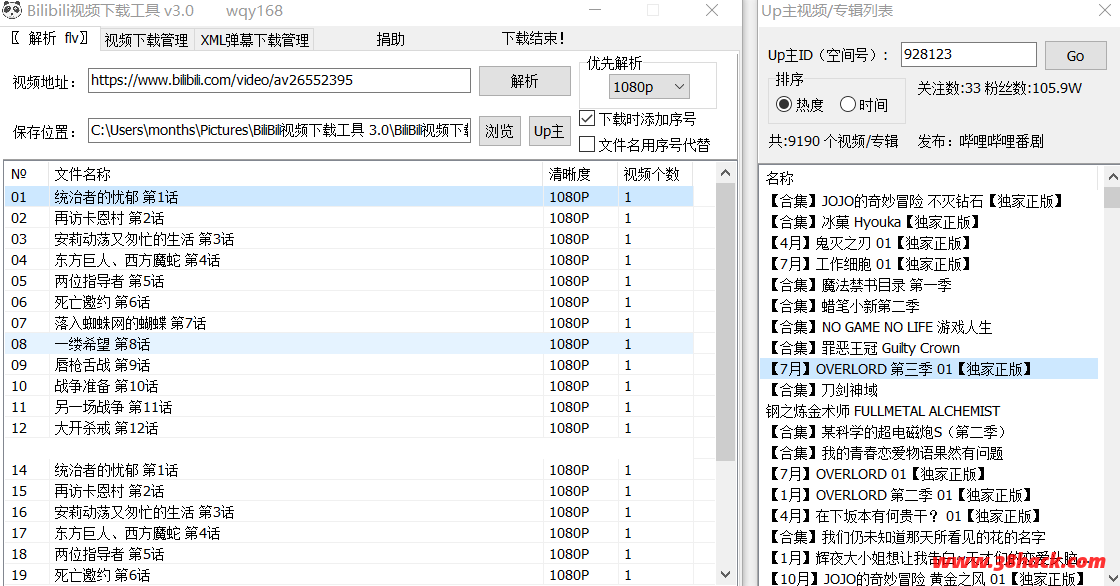Click the 视频个数 column header
Viewport: 1120px width, 586px height.
point(656,174)
